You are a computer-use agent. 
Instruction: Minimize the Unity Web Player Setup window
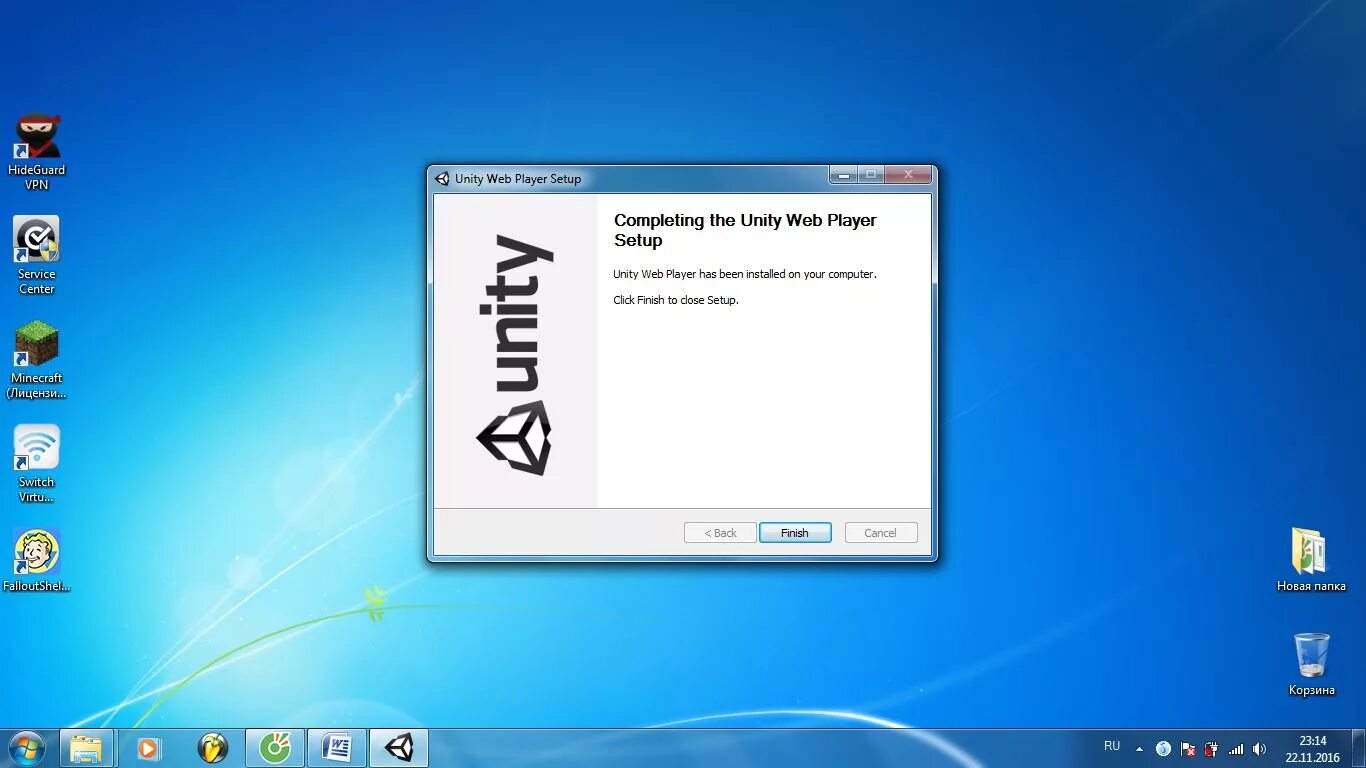point(844,175)
